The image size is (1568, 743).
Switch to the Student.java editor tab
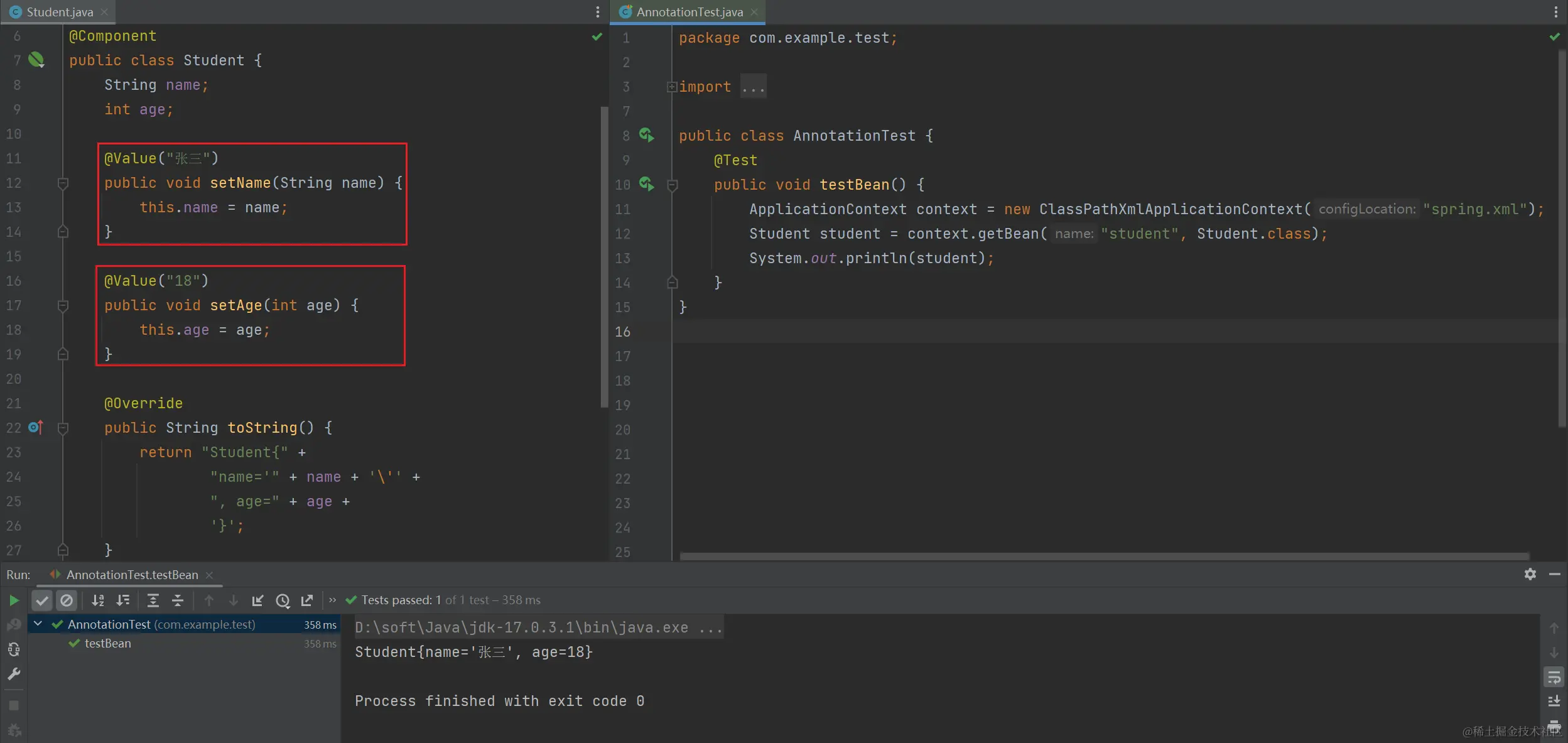[59, 12]
